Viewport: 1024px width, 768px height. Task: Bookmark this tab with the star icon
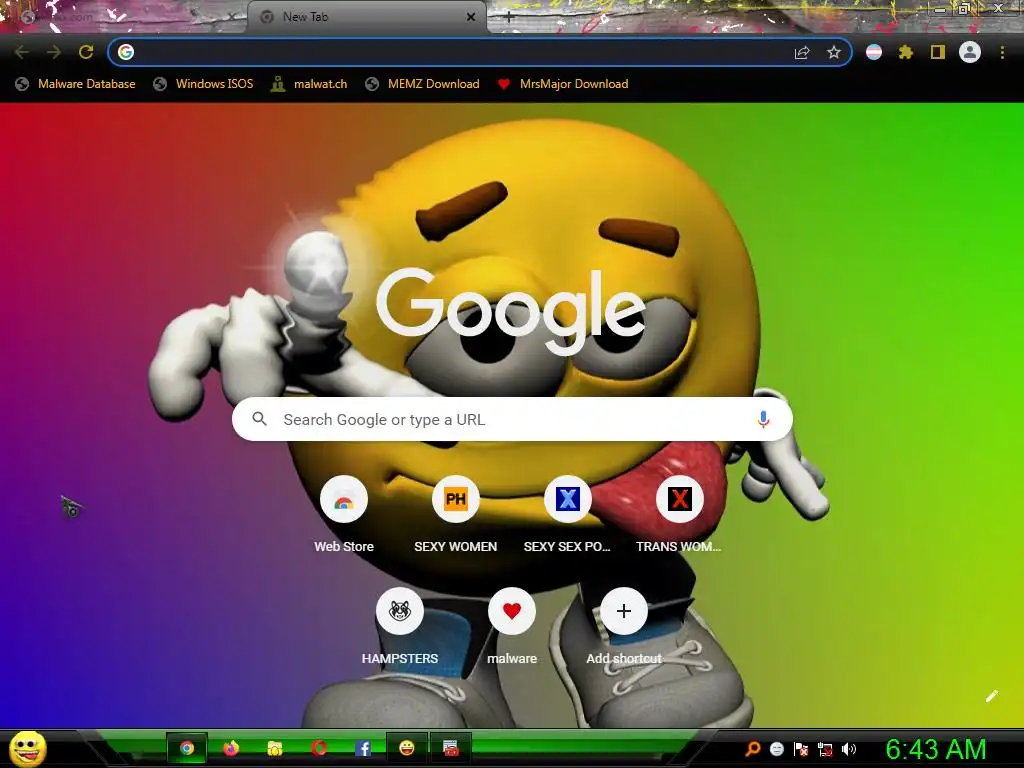click(833, 52)
